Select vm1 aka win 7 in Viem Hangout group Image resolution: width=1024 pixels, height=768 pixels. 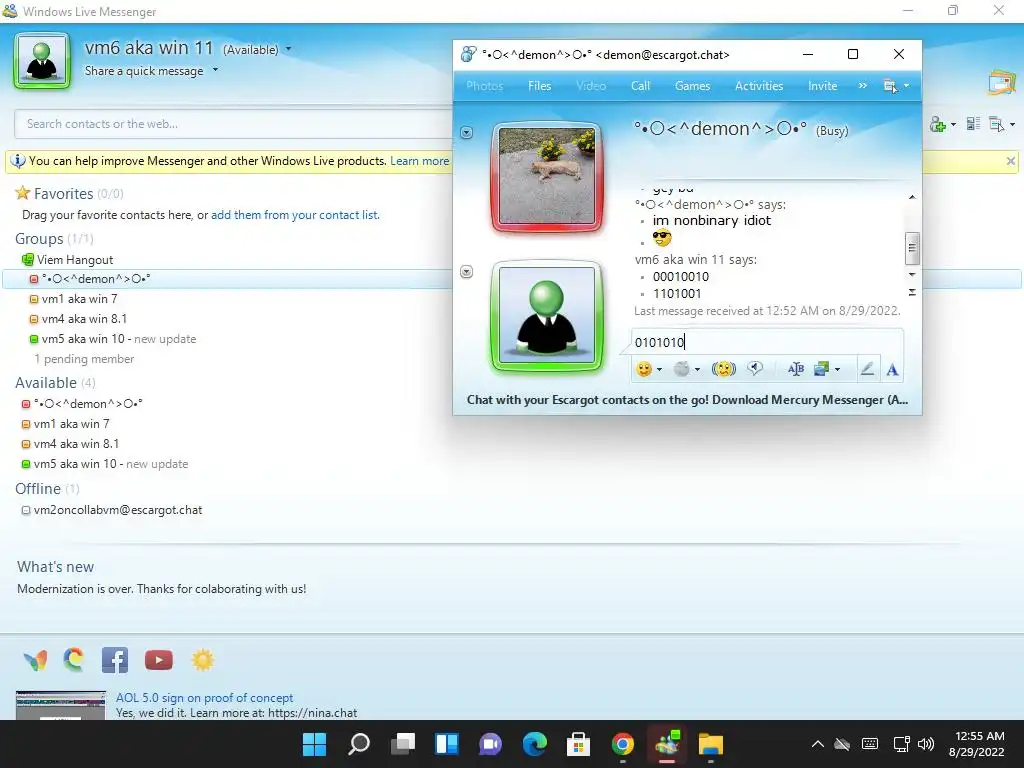pos(80,299)
